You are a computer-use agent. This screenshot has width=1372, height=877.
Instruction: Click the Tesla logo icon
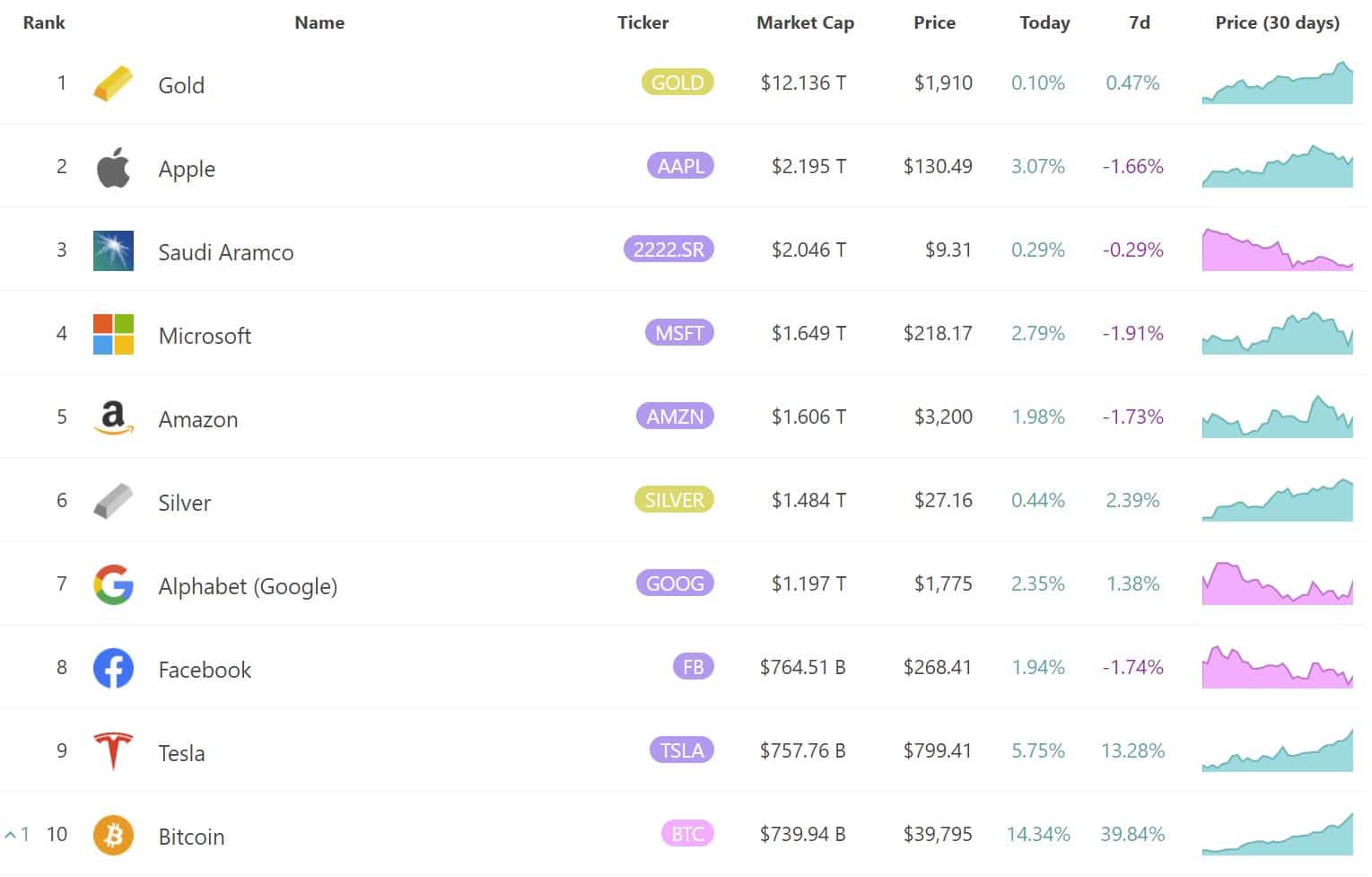pos(113,751)
